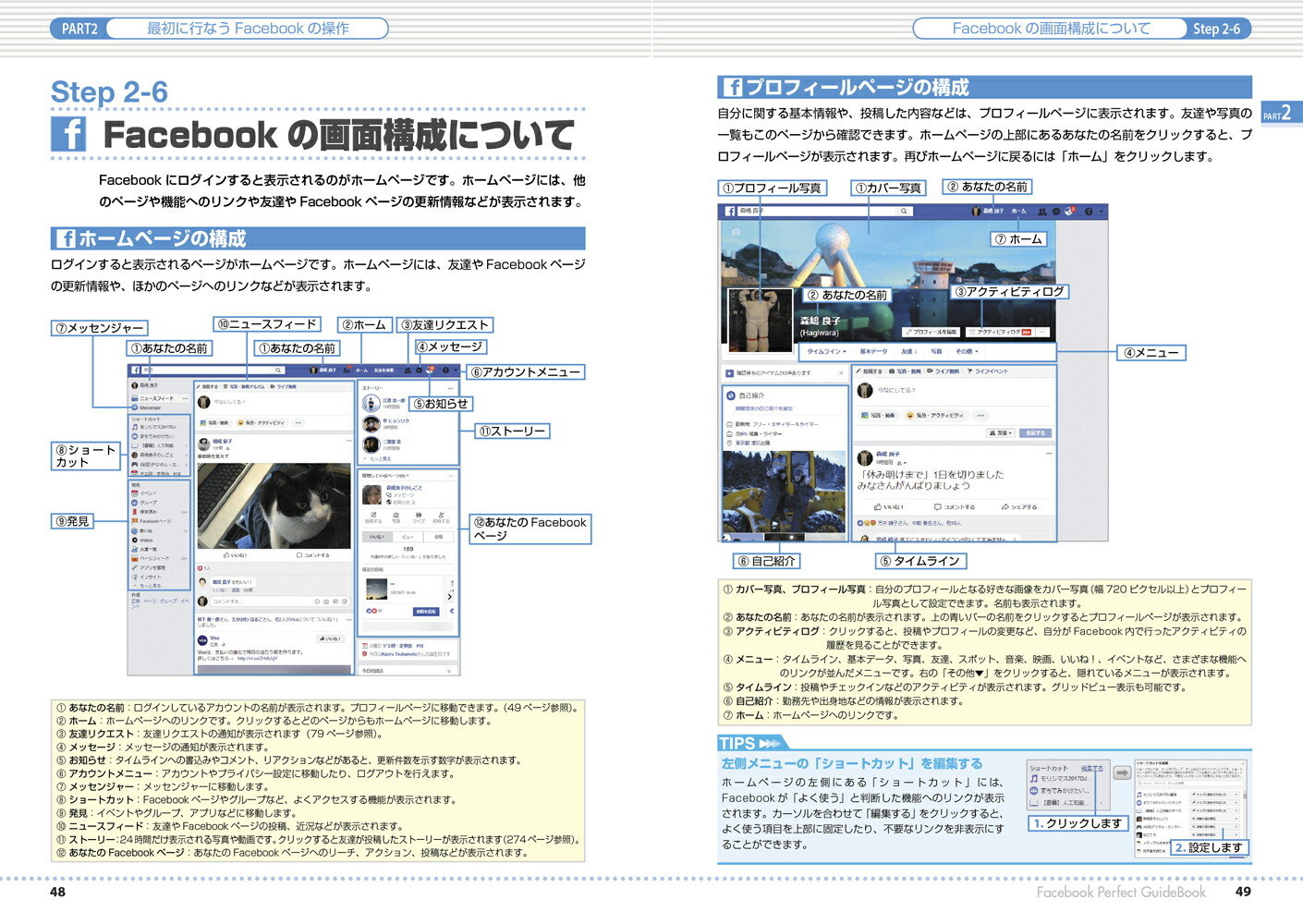Click the Facebook logo in the profile page screenshot

pyautogui.click(x=730, y=212)
